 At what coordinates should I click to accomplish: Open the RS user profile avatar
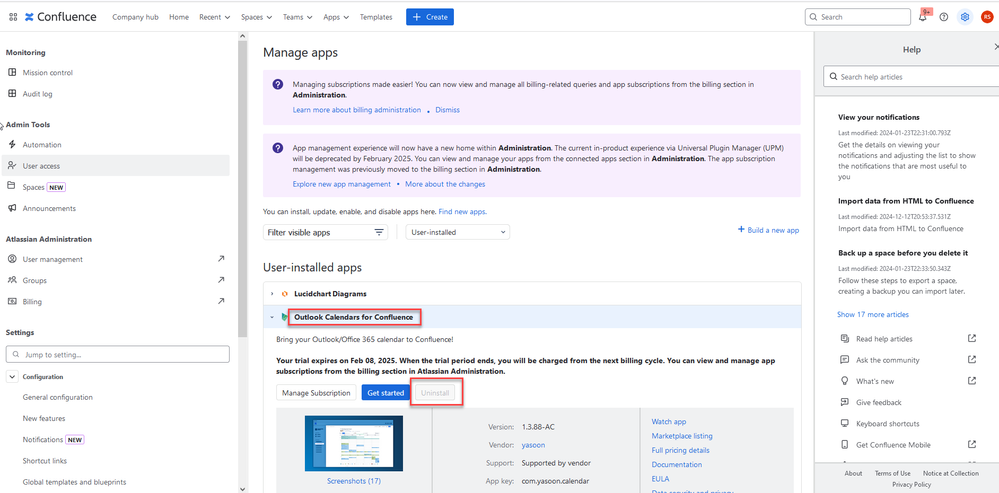986,17
